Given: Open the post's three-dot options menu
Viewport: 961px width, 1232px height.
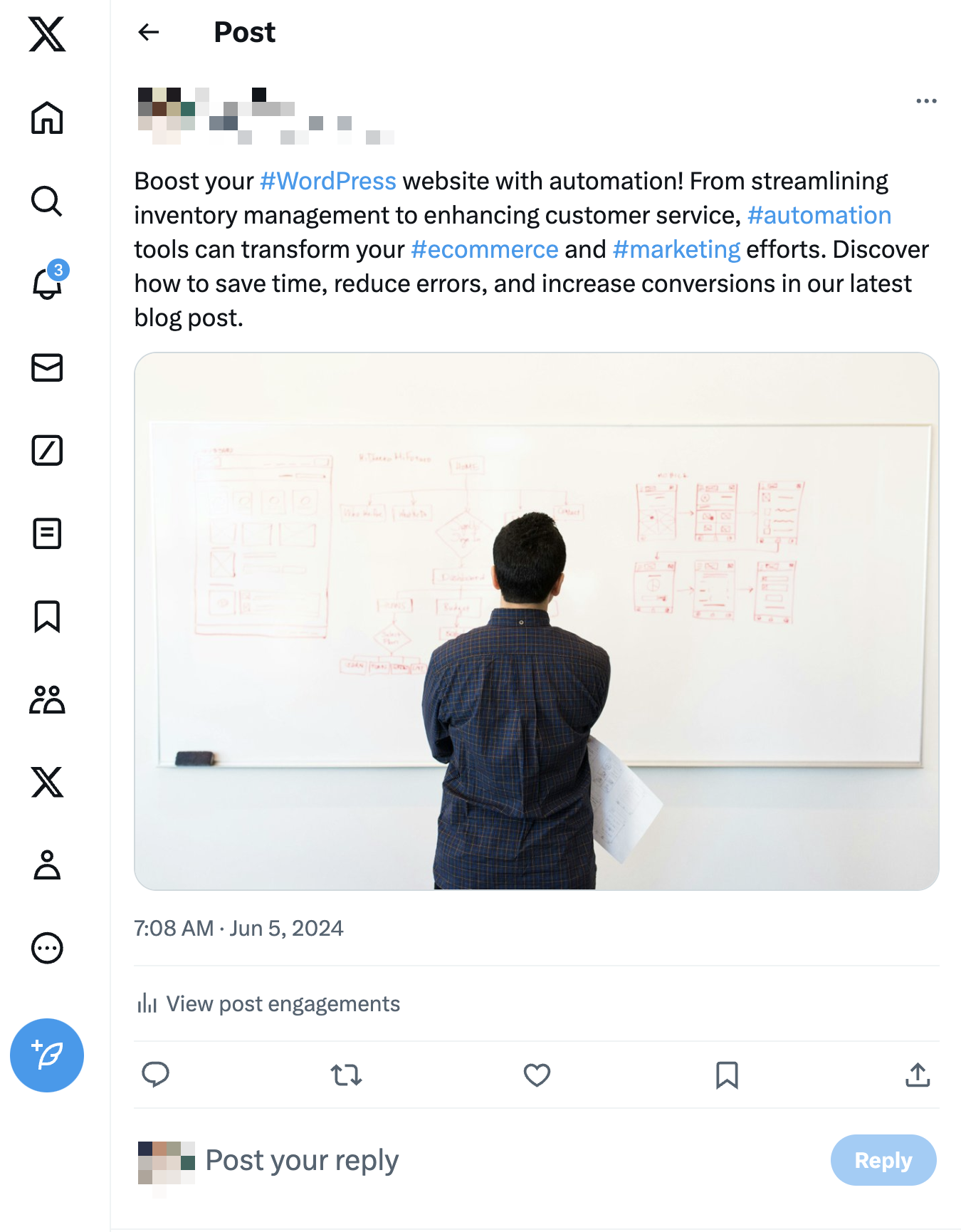Looking at the screenshot, I should [926, 101].
